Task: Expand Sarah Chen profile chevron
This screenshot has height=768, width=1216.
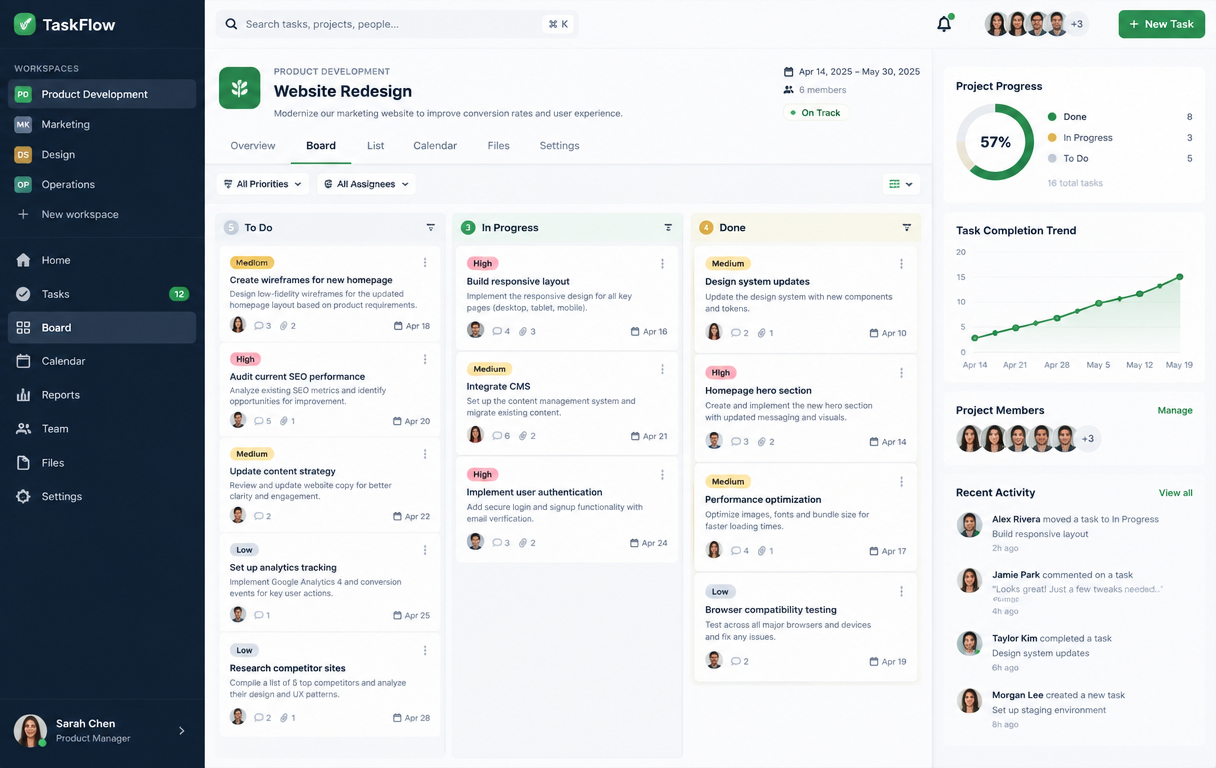Action: click(x=182, y=731)
